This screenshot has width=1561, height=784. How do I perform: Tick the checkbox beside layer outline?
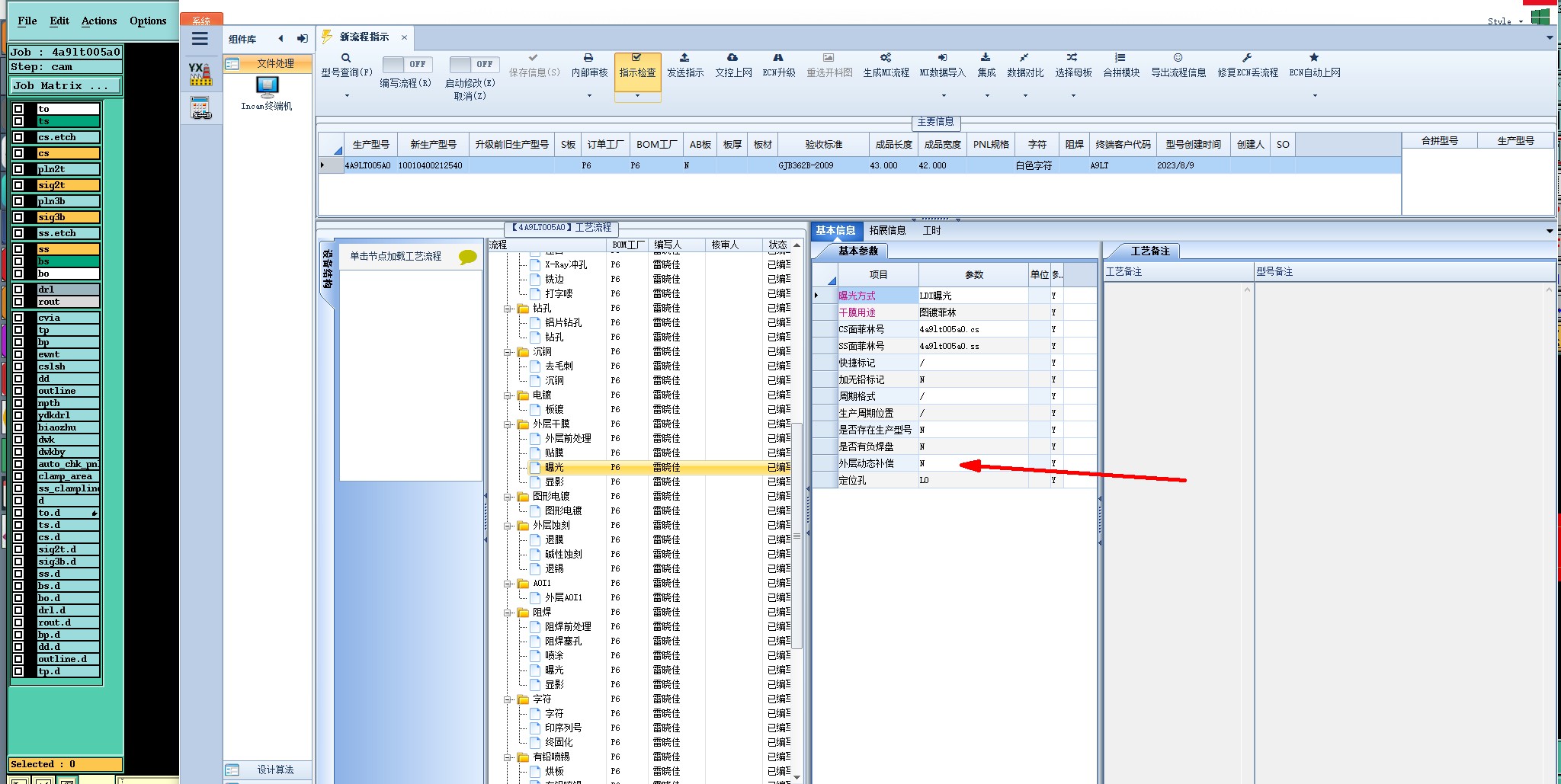pyautogui.click(x=18, y=391)
